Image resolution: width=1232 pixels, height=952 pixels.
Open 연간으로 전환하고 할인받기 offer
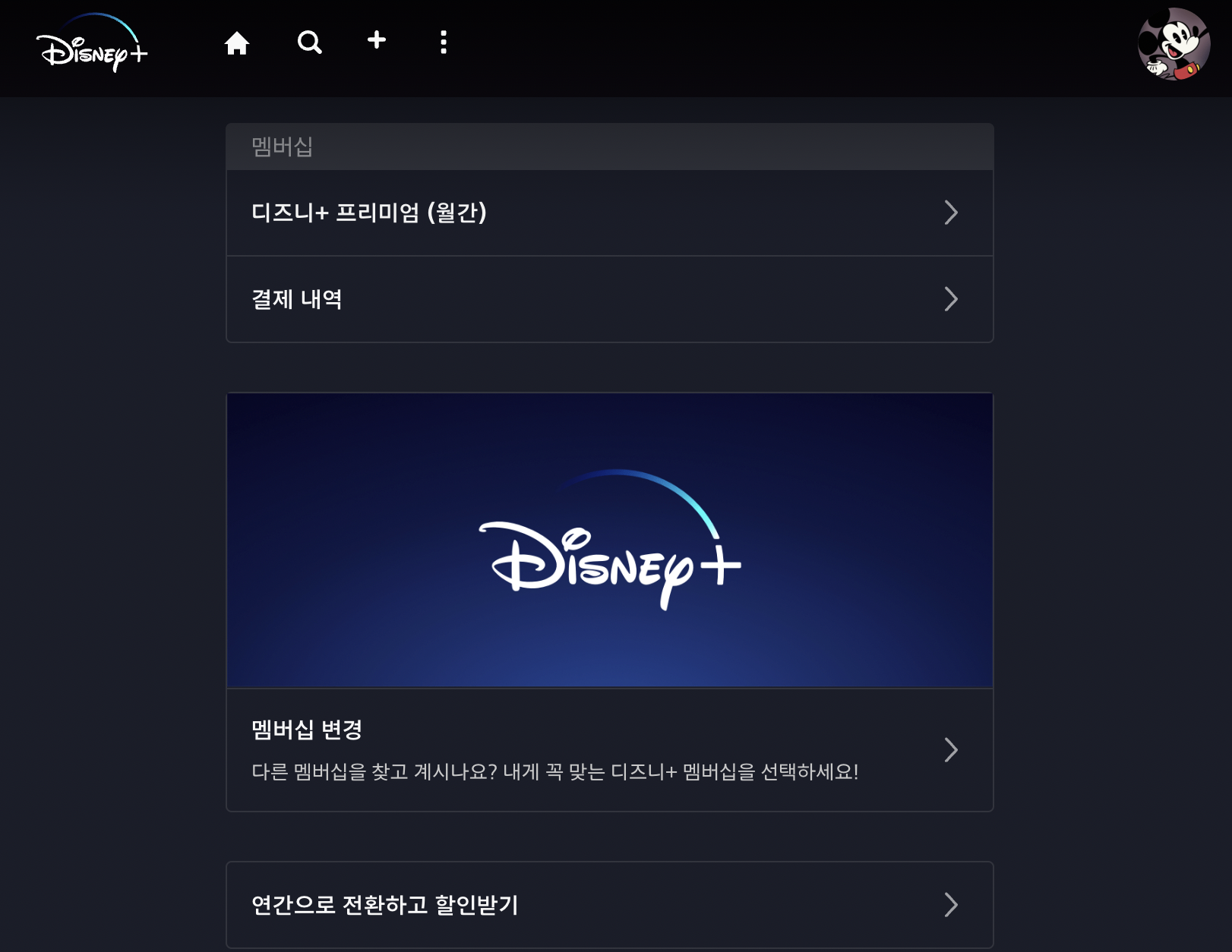pyautogui.click(x=610, y=905)
